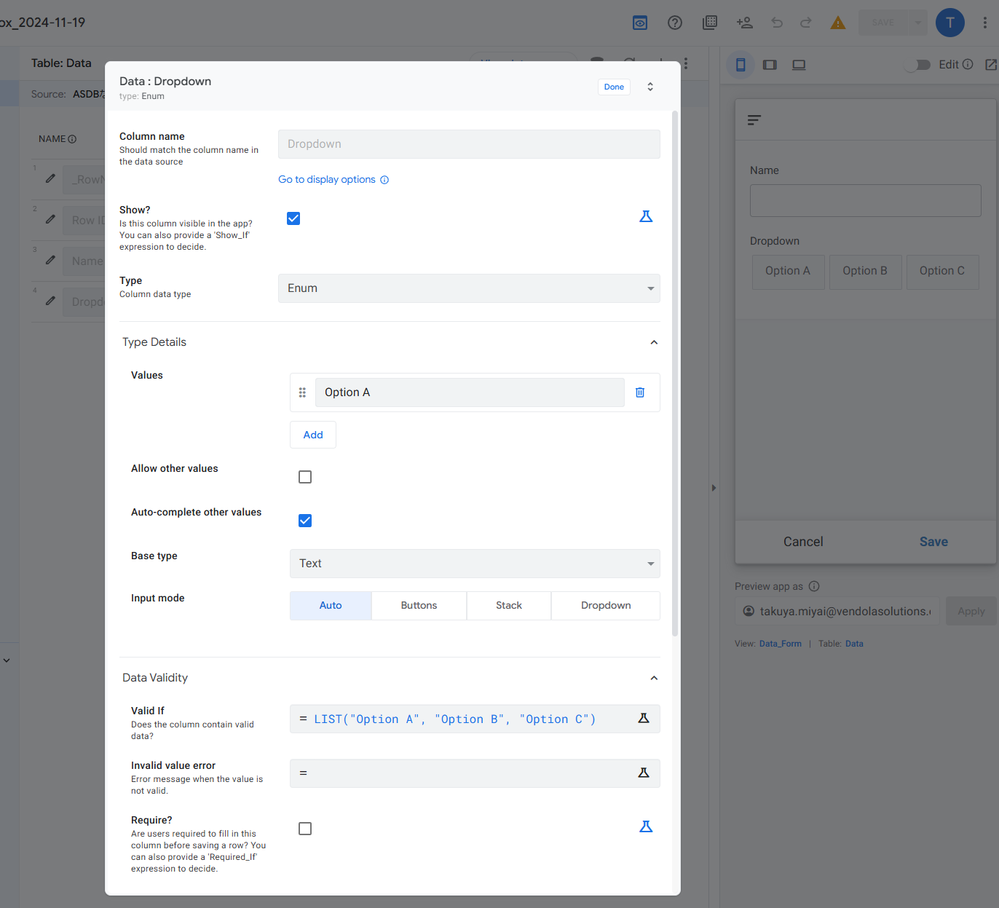Select Auto input mode

coord(331,605)
